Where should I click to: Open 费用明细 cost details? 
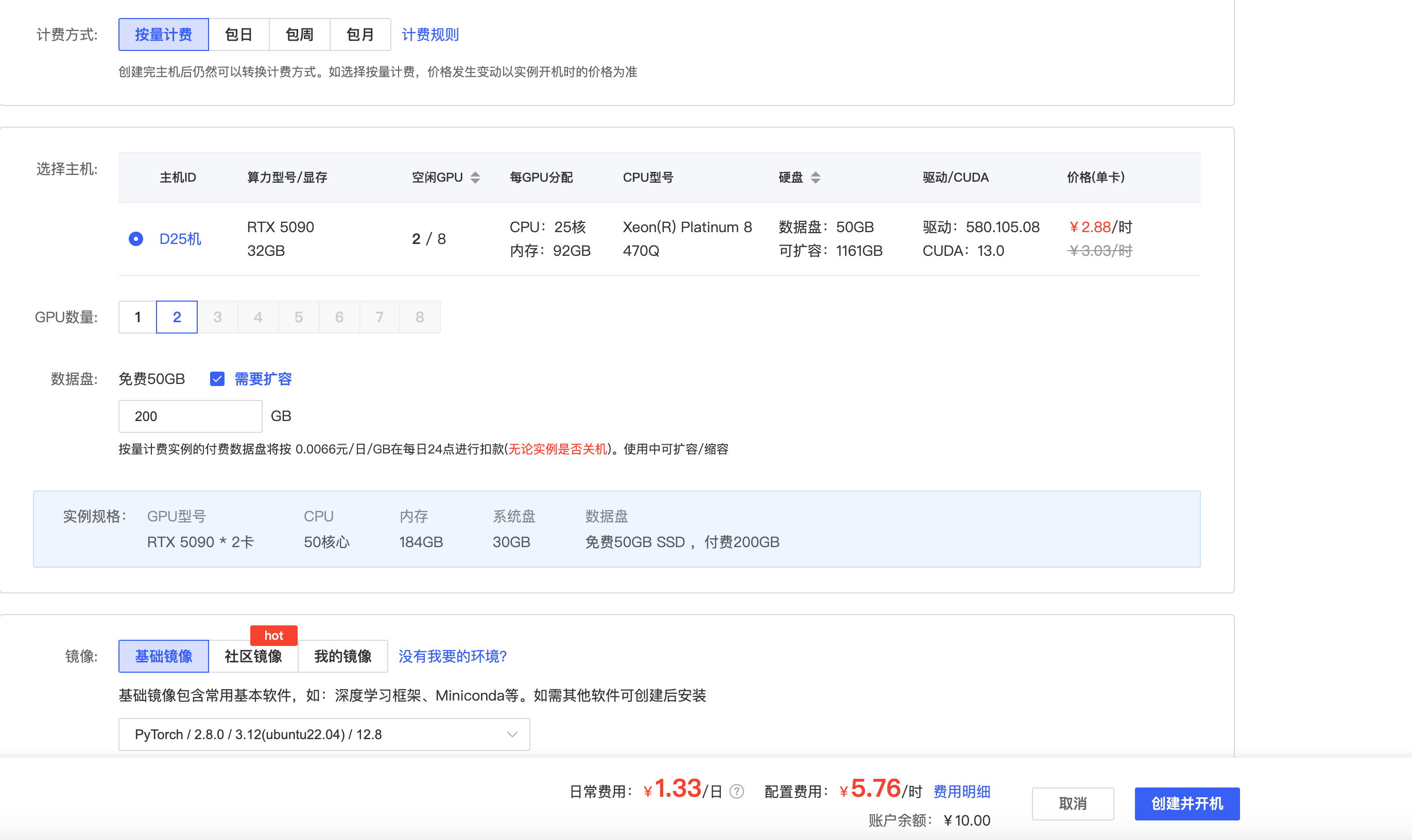click(961, 791)
